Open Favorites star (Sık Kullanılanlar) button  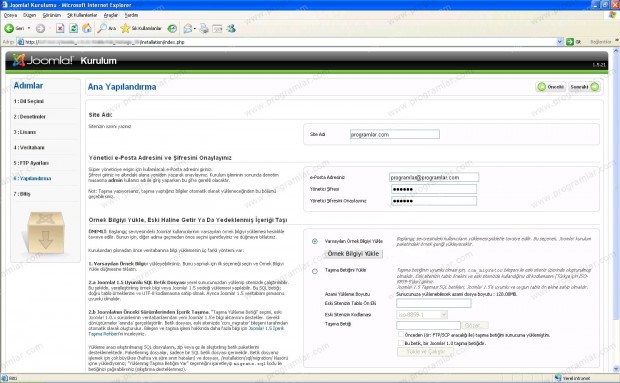[x=141, y=28]
